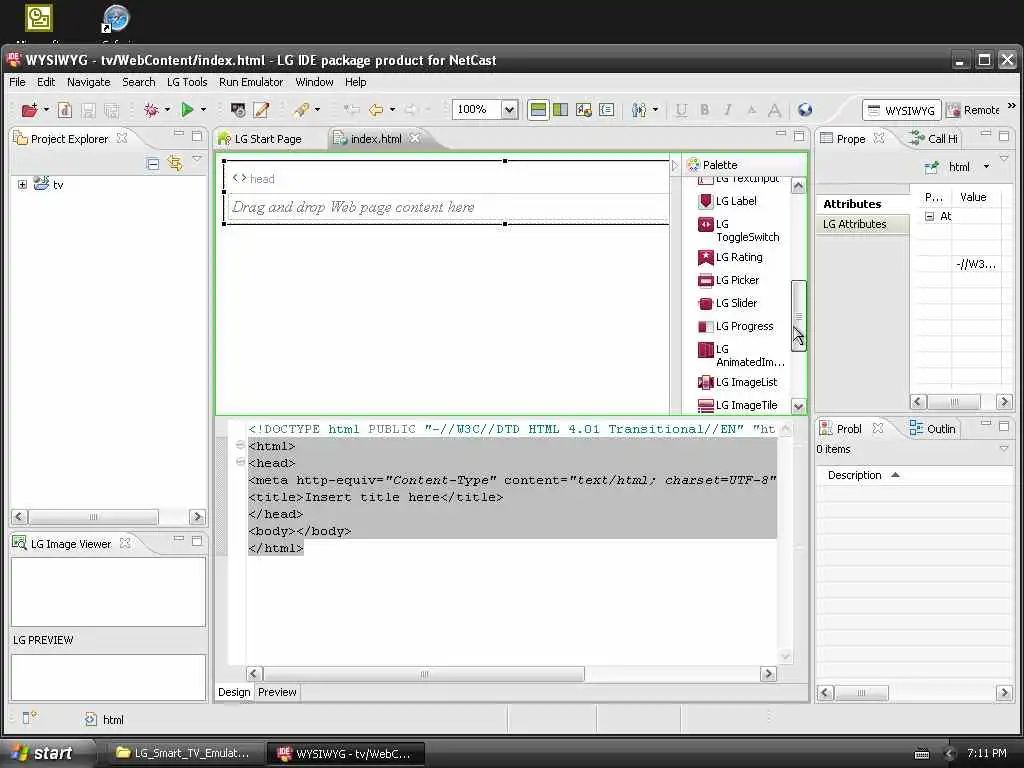Switch to Call Hierarchy tab
The width and height of the screenshot is (1024, 768).
[x=933, y=138]
